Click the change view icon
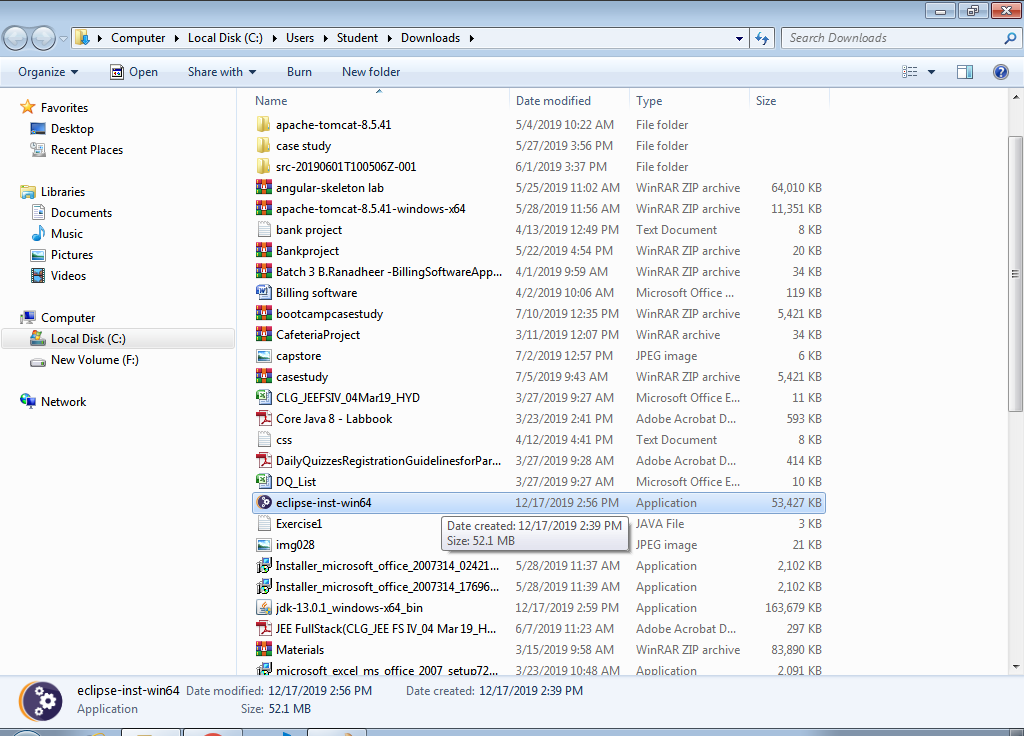This screenshot has width=1024, height=736. pyautogui.click(x=909, y=72)
